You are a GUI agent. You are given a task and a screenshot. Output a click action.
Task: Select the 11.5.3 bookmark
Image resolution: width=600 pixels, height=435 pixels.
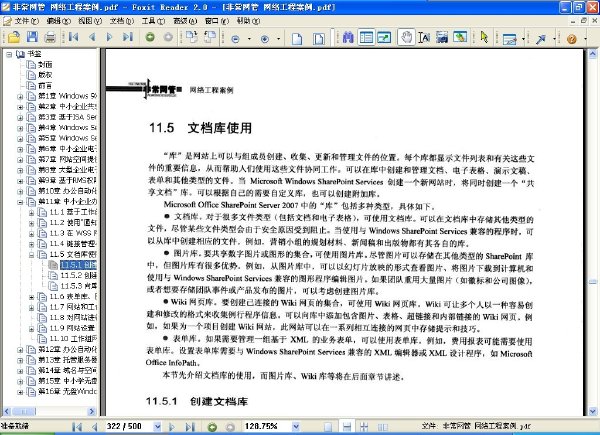[x=78, y=286]
